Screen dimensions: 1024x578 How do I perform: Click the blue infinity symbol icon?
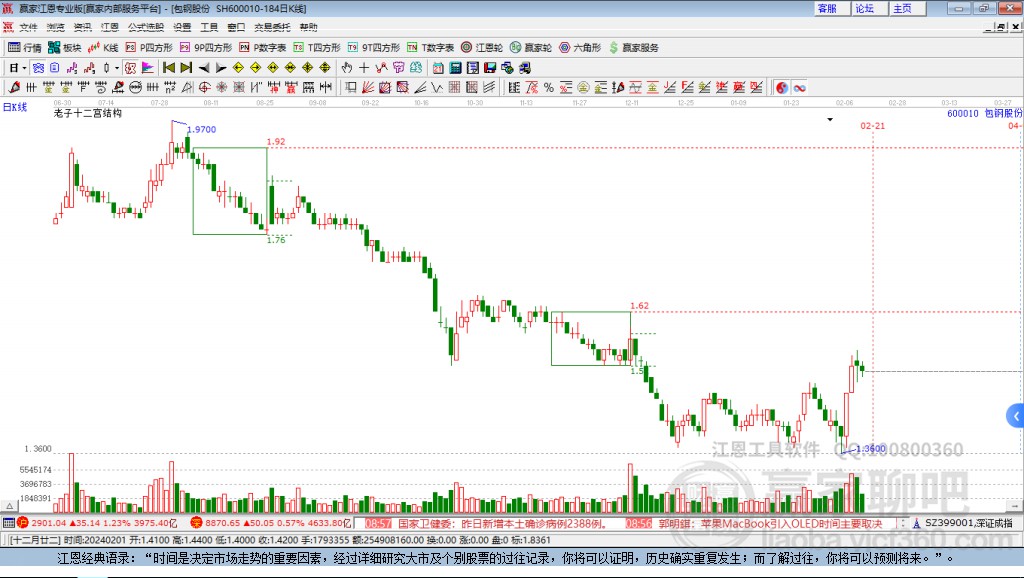799,87
